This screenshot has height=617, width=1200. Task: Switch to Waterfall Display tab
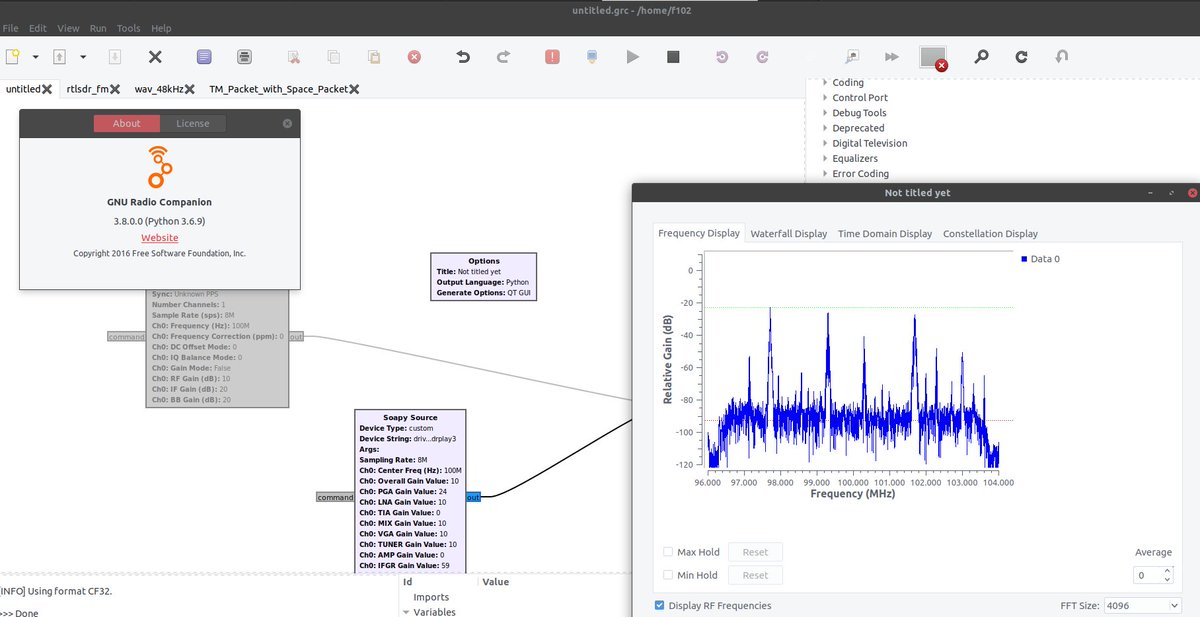point(789,233)
